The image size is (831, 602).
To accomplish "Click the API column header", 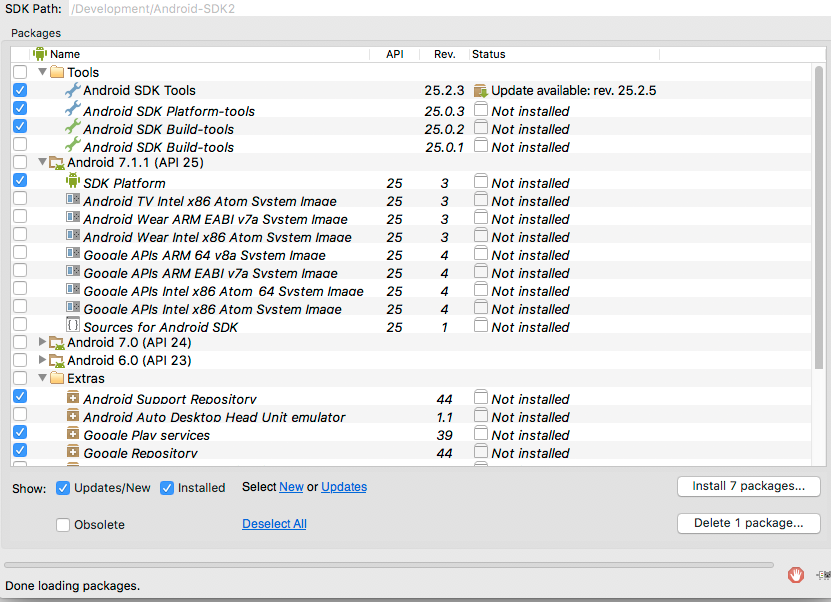I will coord(394,54).
